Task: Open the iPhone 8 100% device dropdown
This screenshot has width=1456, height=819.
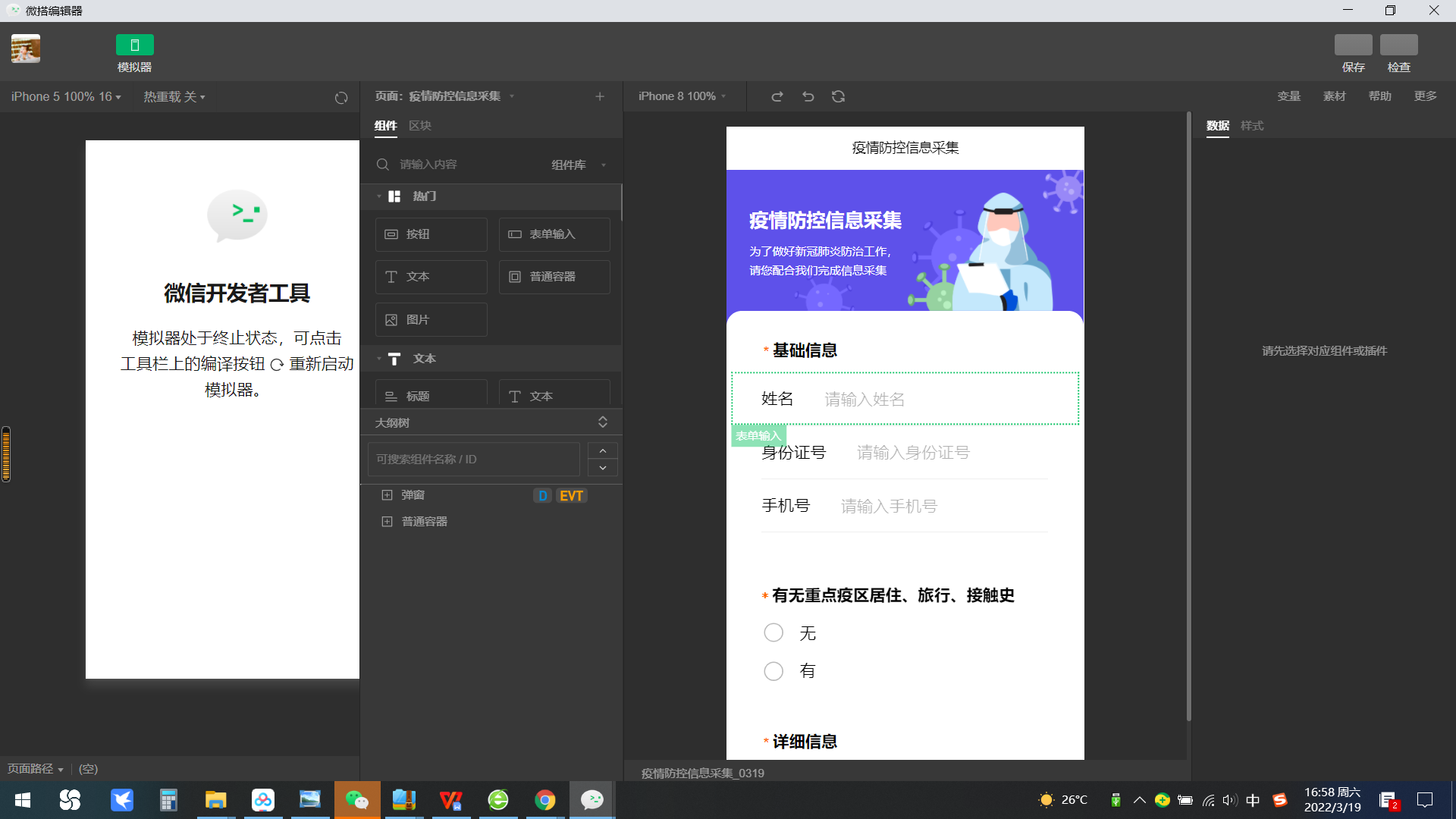Action: [682, 96]
